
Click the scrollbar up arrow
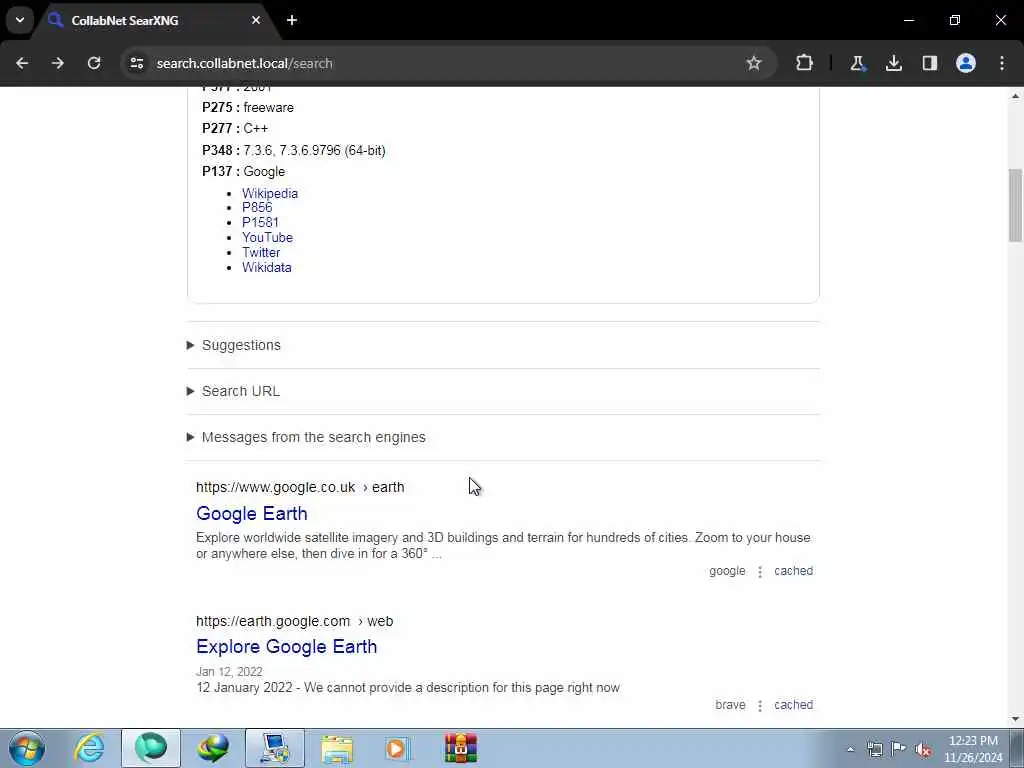(1015, 96)
